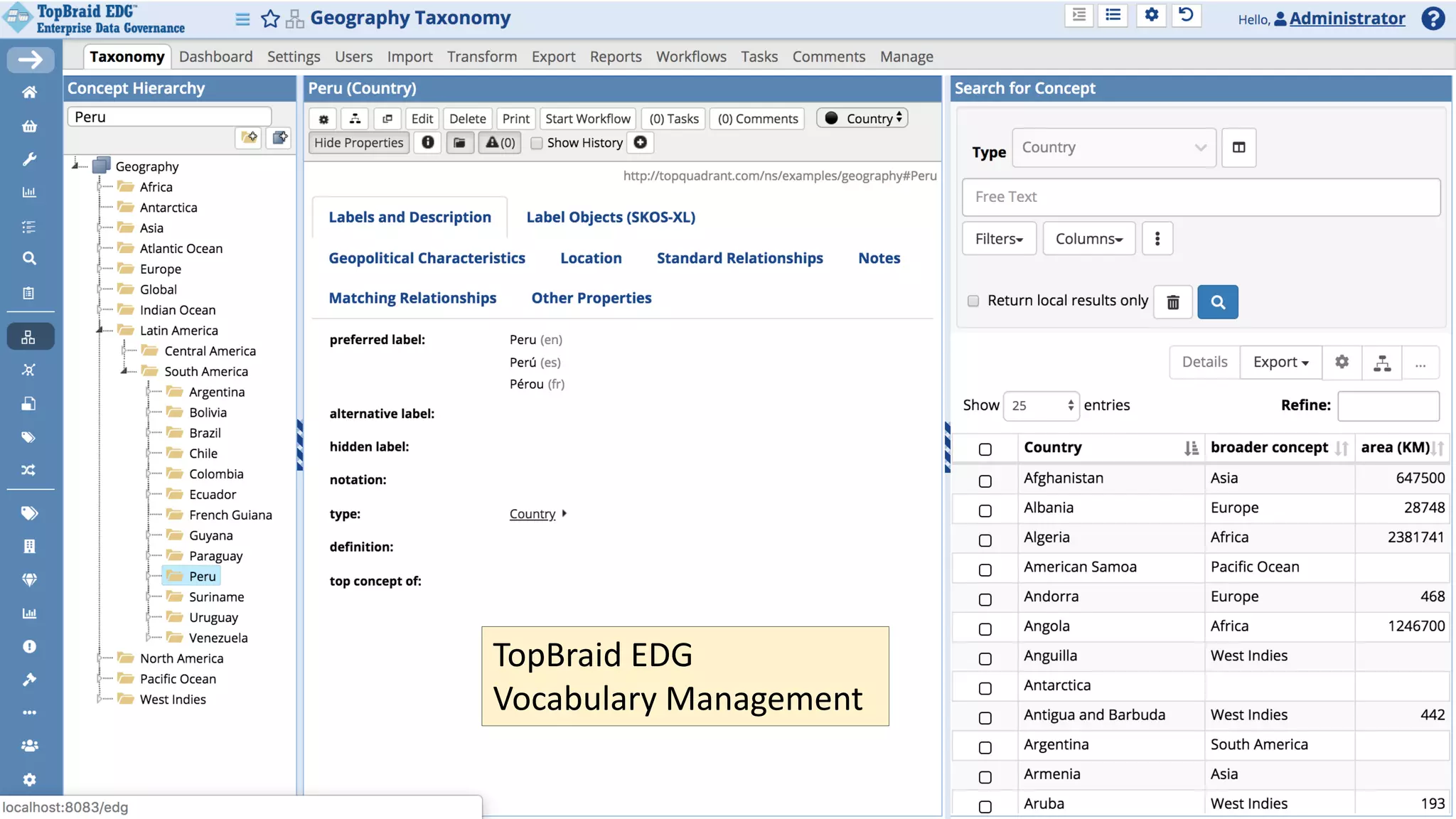
Task: Click the hierarchy icon in Peru toolbar
Action: (x=355, y=119)
